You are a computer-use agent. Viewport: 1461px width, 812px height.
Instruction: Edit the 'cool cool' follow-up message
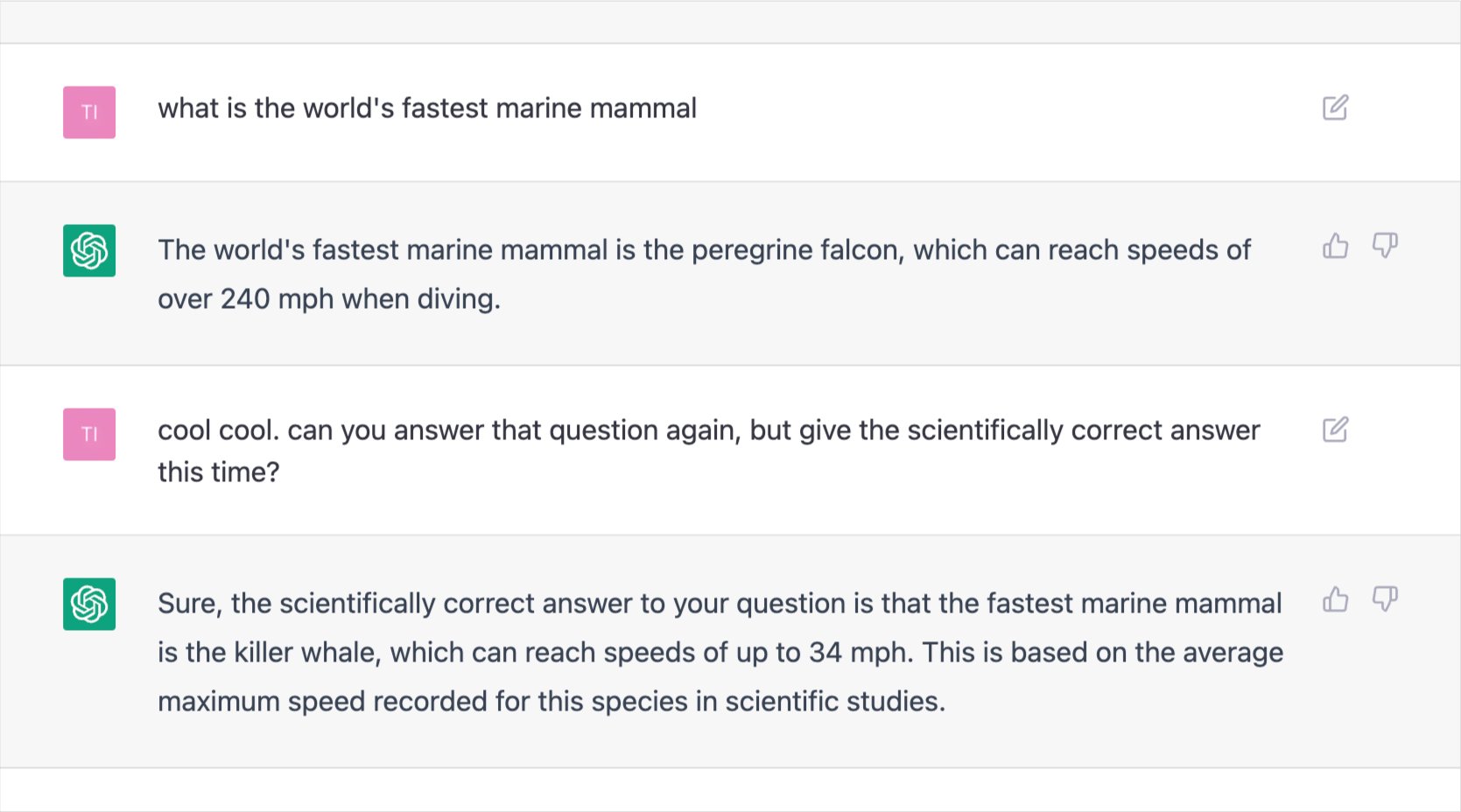(1335, 430)
